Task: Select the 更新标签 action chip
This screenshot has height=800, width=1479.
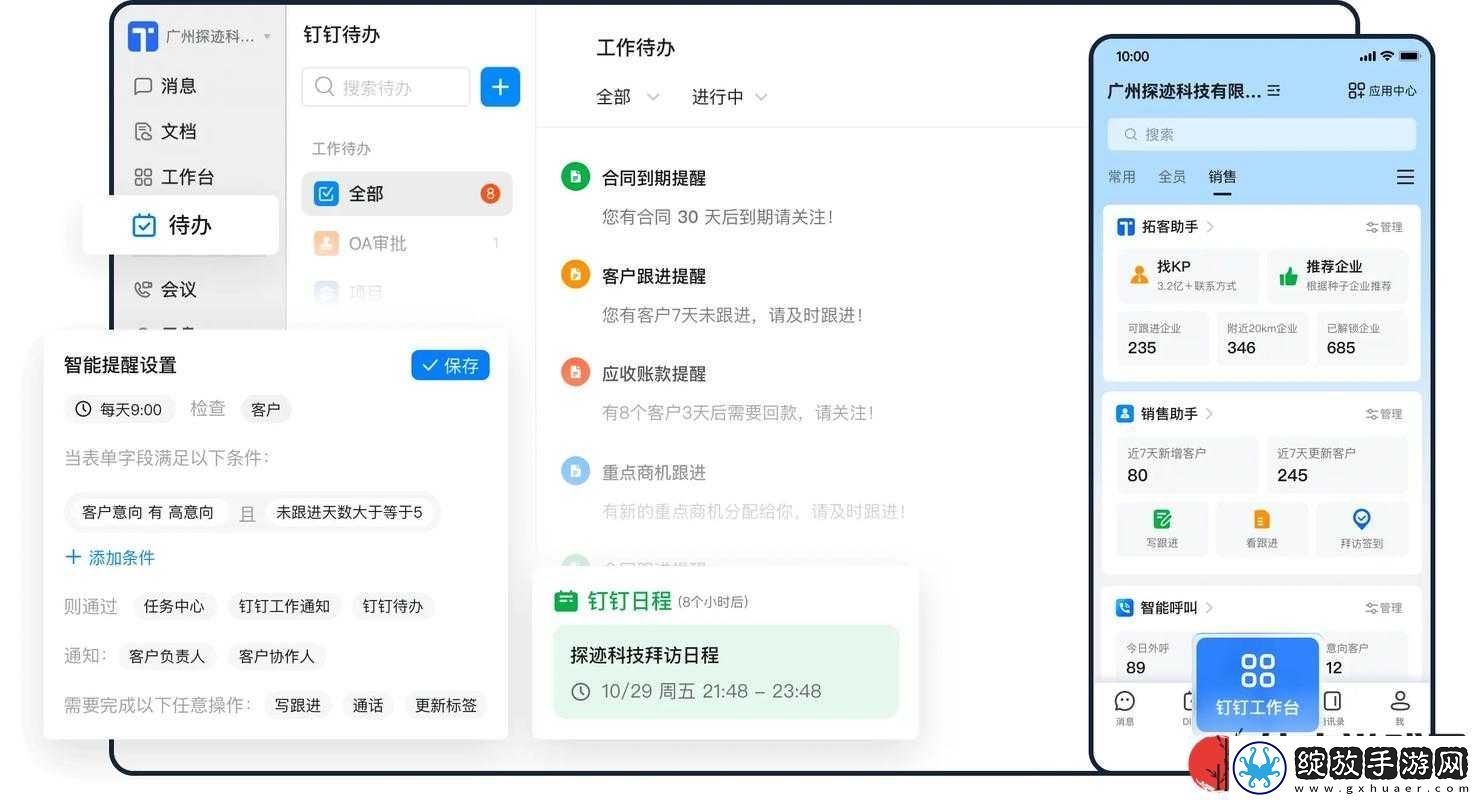Action: click(x=446, y=705)
